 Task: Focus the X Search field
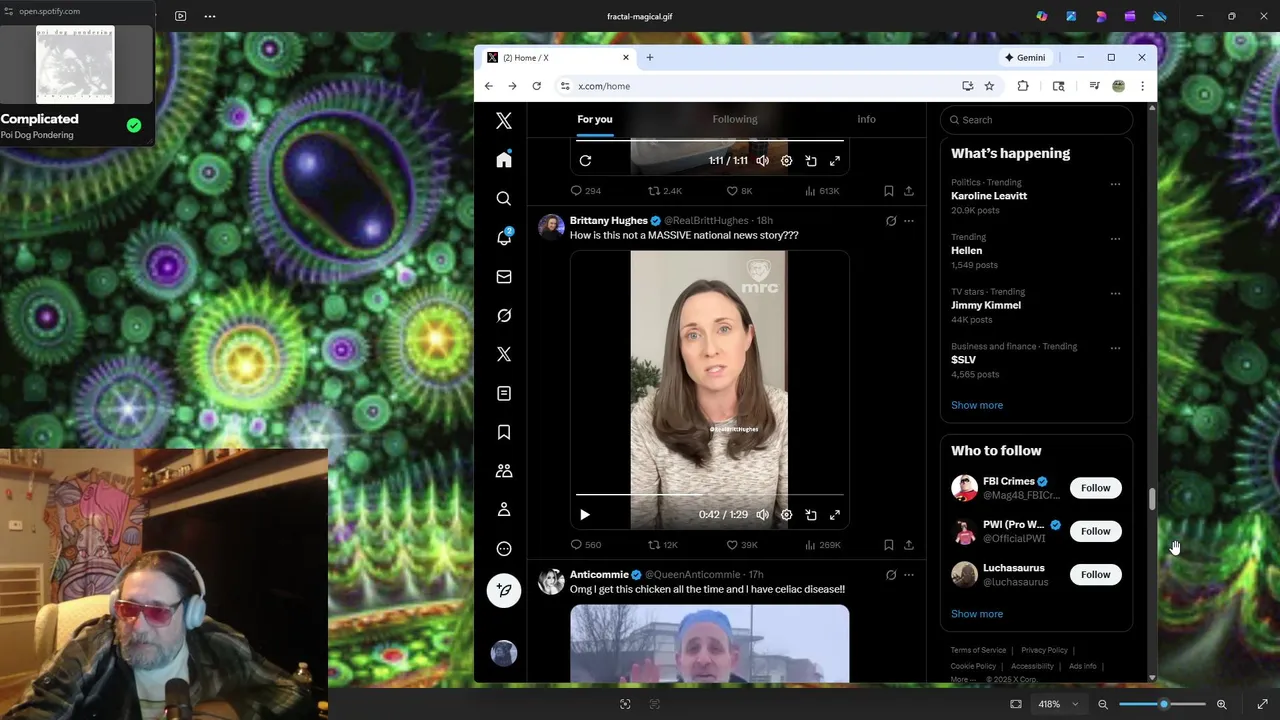click(x=1036, y=120)
